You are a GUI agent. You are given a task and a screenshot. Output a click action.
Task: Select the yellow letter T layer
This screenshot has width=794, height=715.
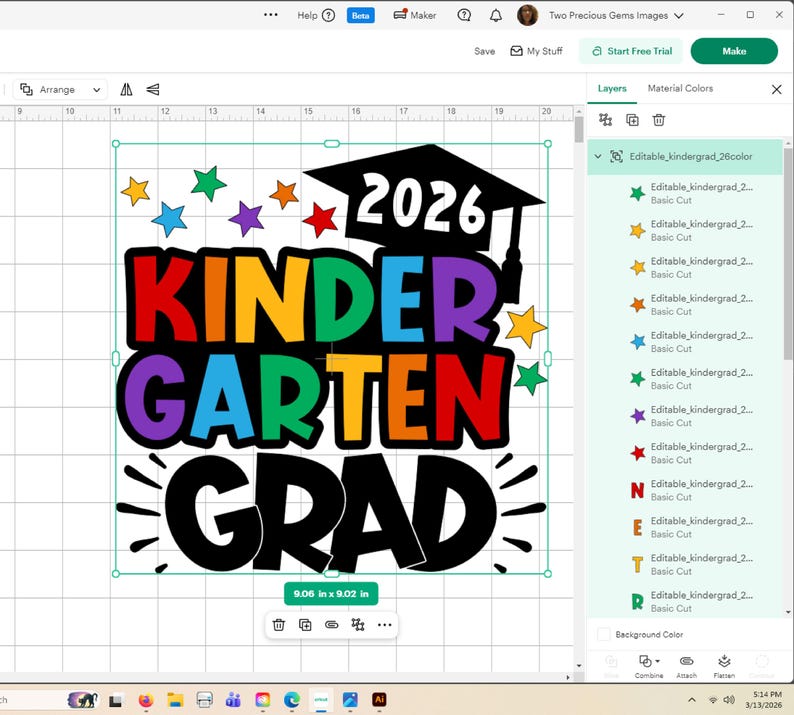point(685,564)
